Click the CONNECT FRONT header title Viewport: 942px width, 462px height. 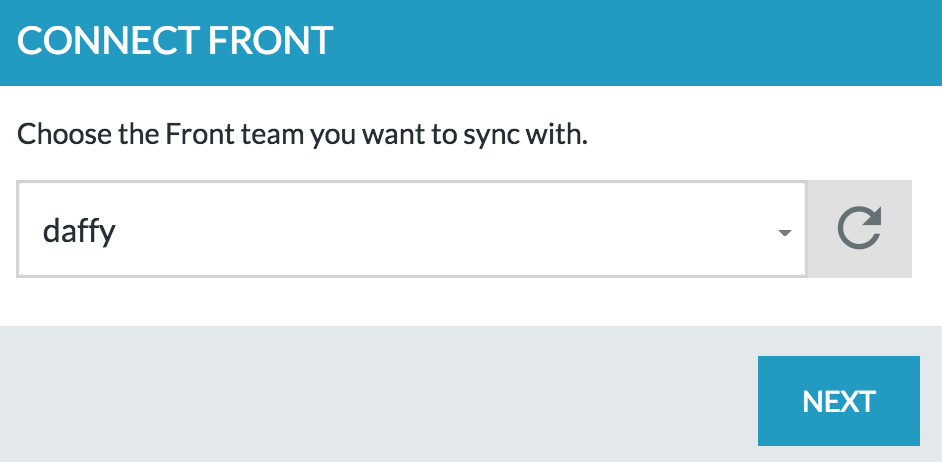[x=175, y=41]
